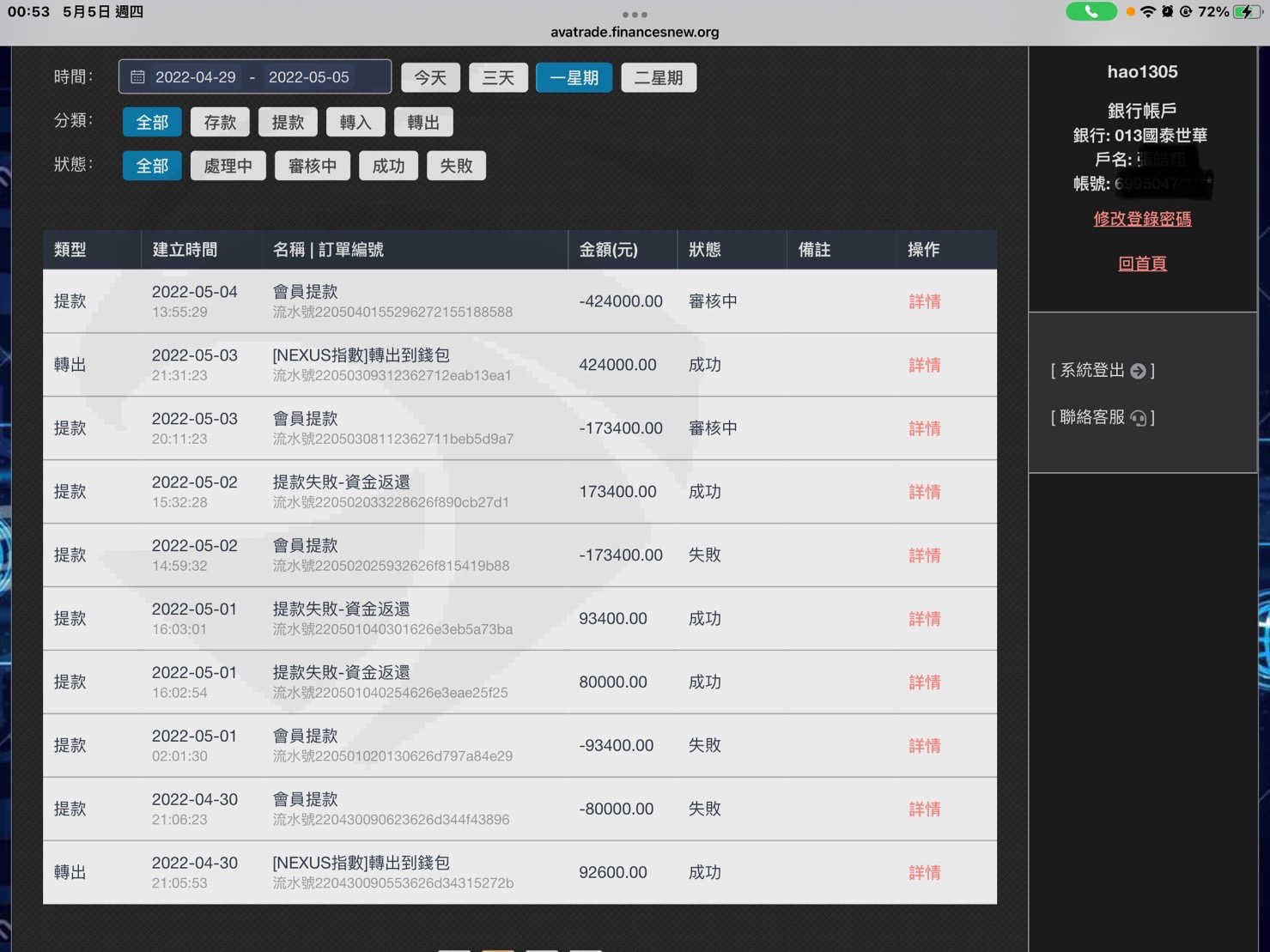Tap the green phone call indicator
This screenshot has width=1270, height=952.
(1091, 12)
